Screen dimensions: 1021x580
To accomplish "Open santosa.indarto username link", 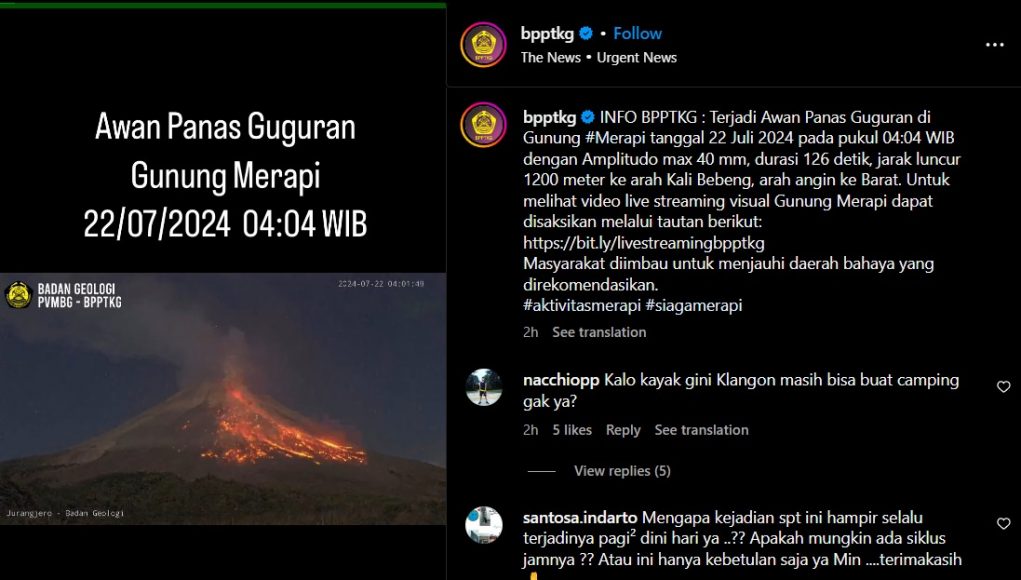I will [580, 518].
